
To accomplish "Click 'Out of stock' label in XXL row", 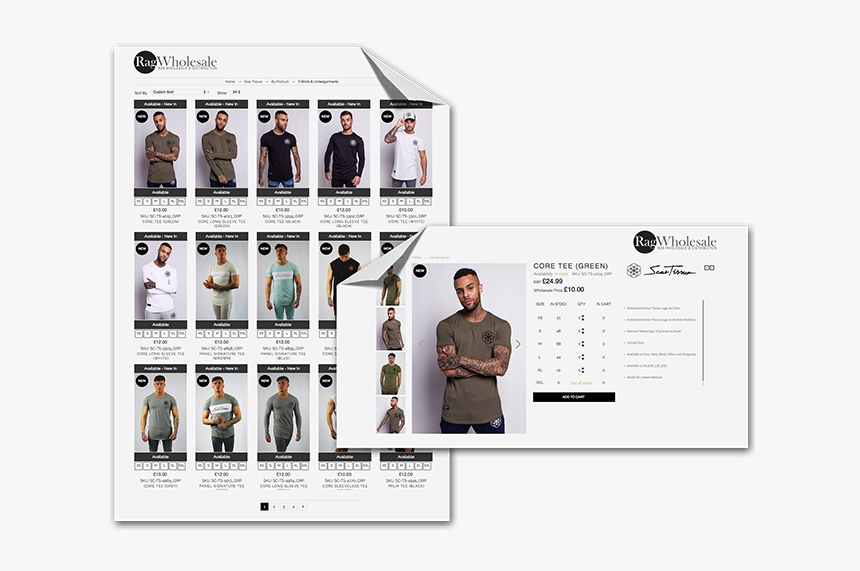I will click(581, 383).
